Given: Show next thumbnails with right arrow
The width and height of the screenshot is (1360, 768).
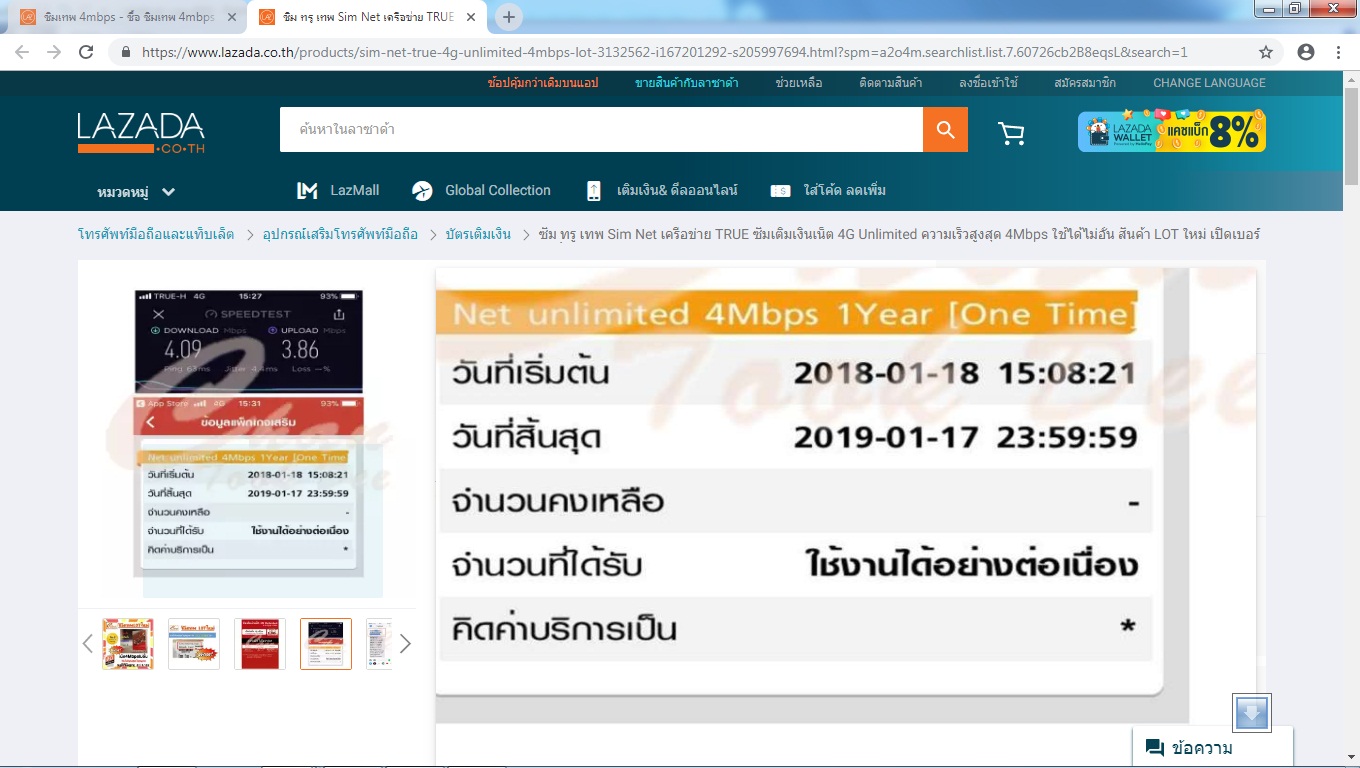Looking at the screenshot, I should 405,643.
